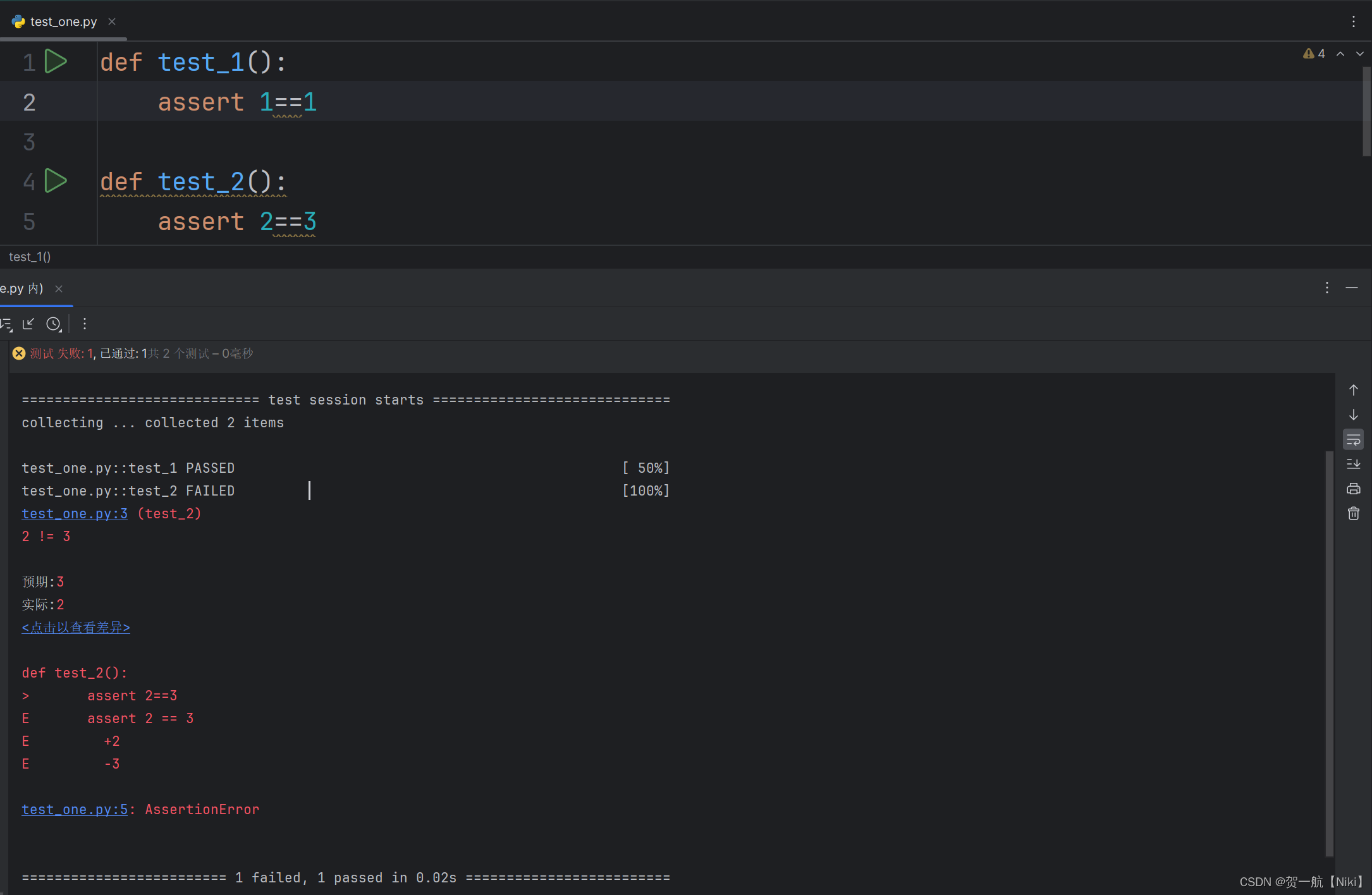
Task: Minimize the run tool window
Action: pyautogui.click(x=1352, y=288)
